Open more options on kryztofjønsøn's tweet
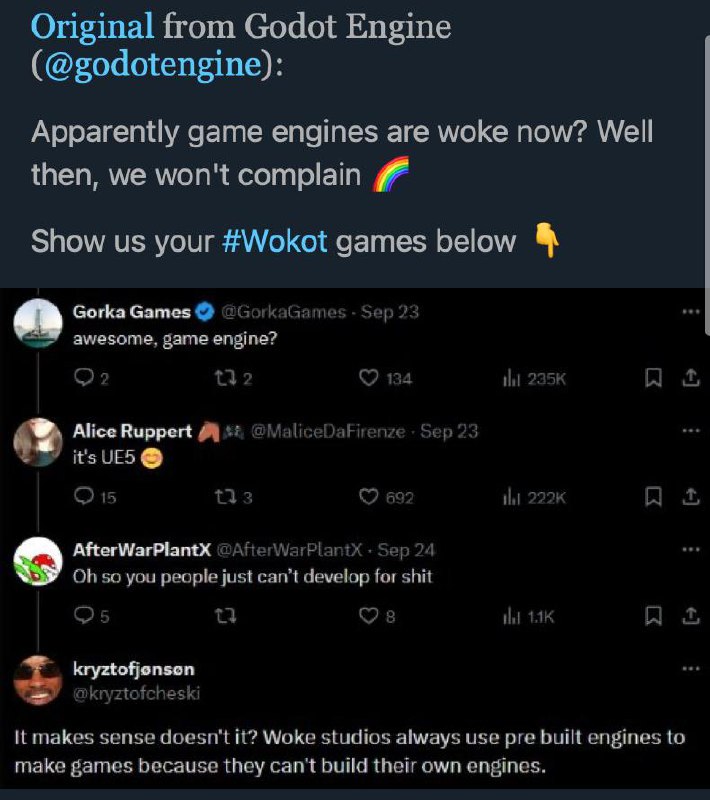The image size is (710, 800). pos(688,668)
